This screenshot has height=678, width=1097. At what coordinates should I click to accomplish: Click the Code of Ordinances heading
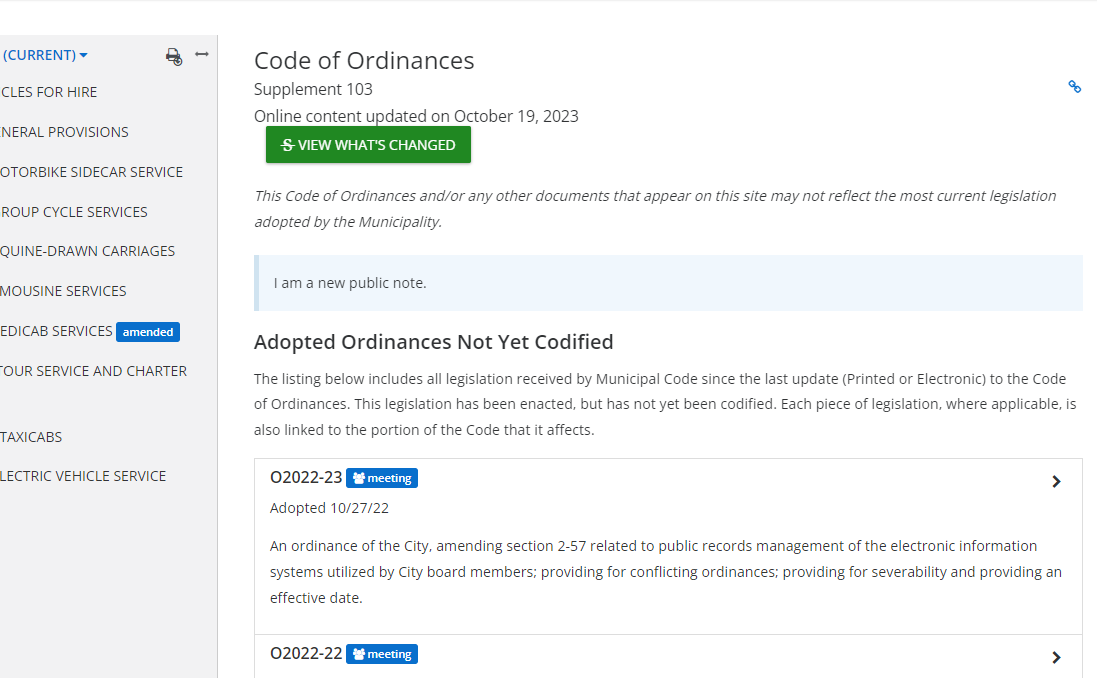(x=364, y=61)
